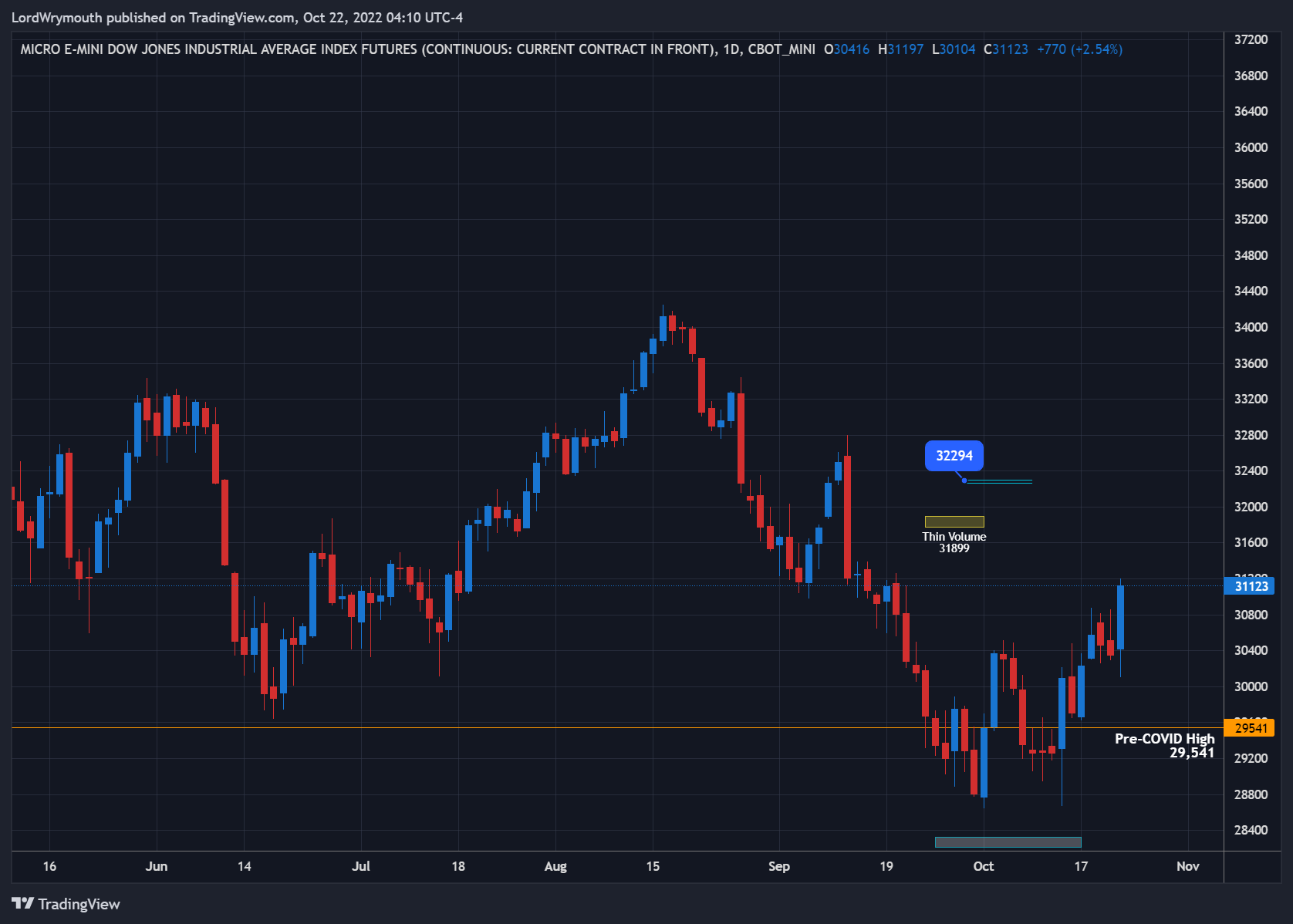1293x924 pixels.
Task: Click the 37200 price axis label
Action: tap(1251, 39)
